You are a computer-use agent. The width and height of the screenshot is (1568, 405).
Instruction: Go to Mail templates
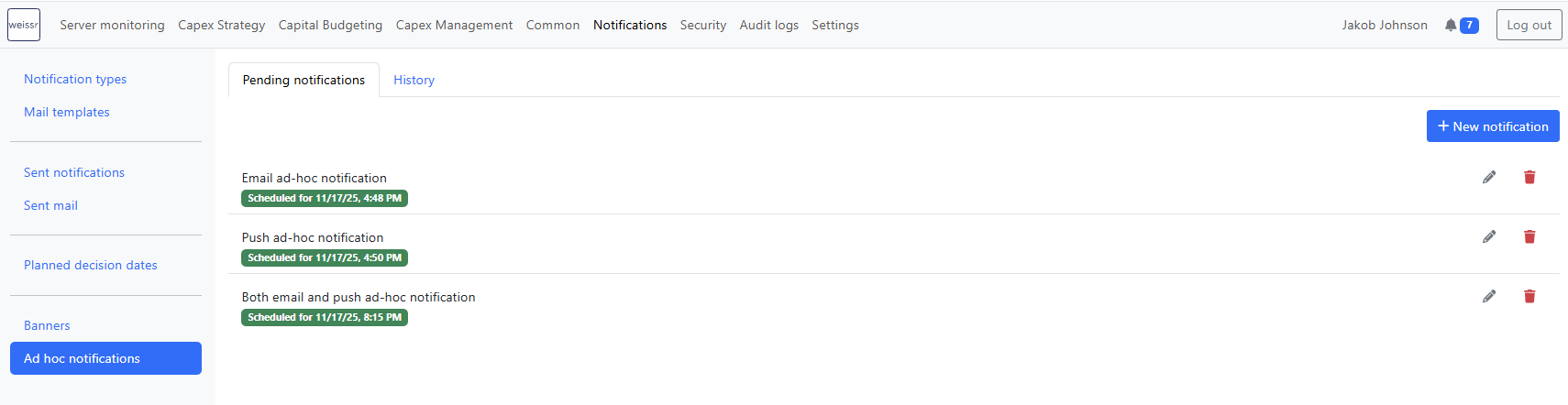tap(67, 112)
